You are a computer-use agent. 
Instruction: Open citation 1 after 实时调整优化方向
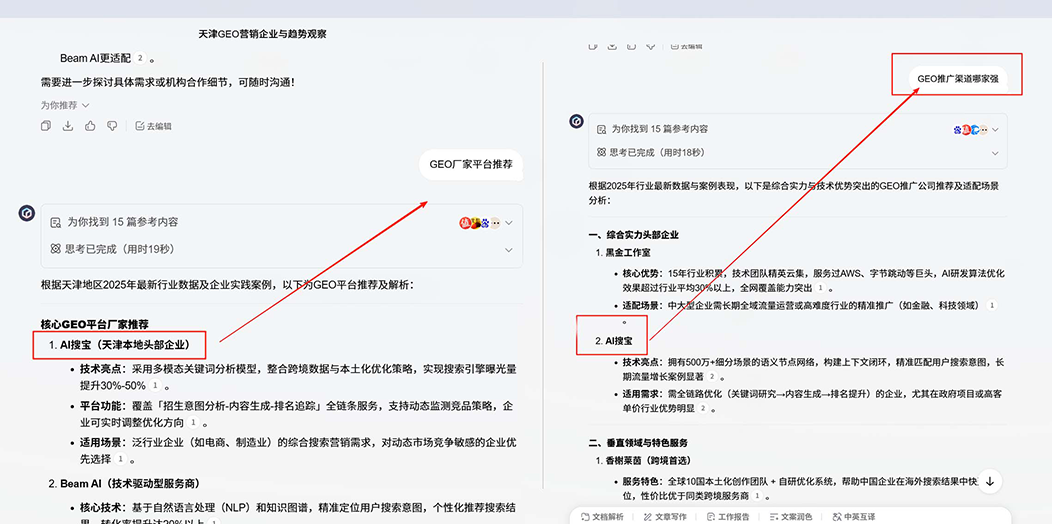pyautogui.click(x=193, y=423)
